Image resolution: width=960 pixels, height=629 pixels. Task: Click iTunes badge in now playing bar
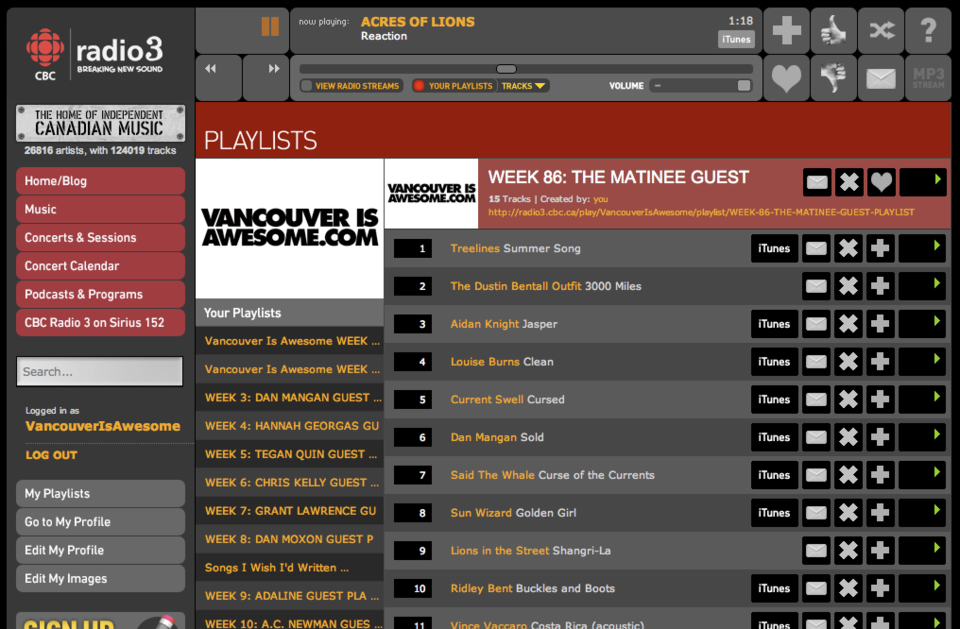click(x=736, y=39)
